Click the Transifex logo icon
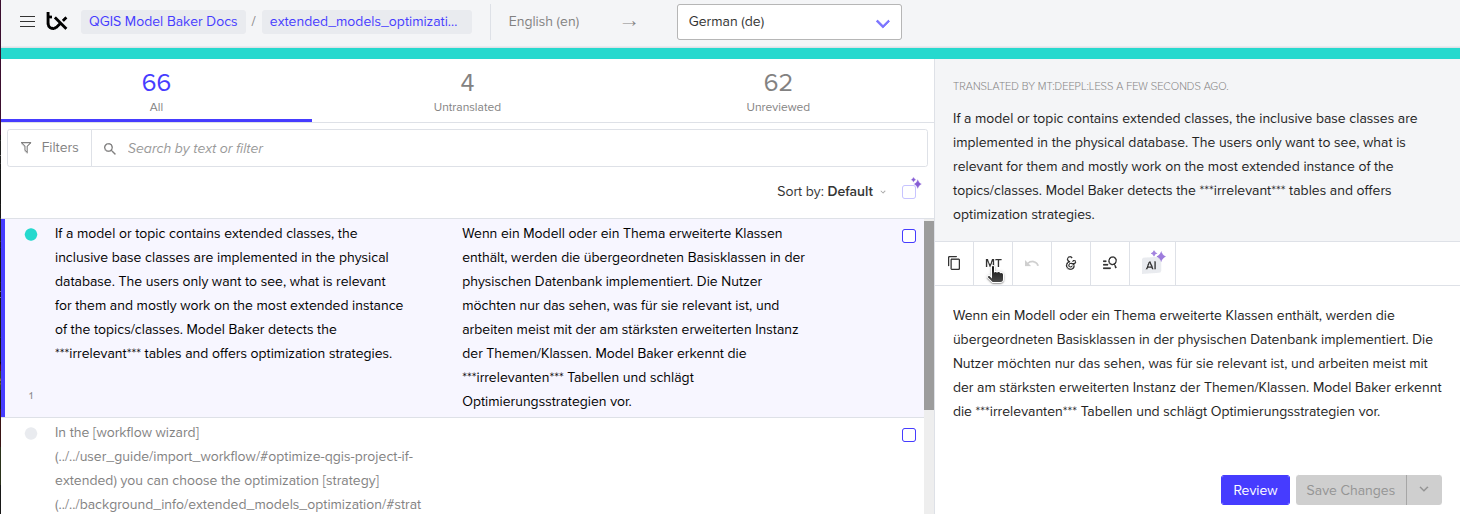Viewport: 1460px width, 514px height. pos(57,21)
